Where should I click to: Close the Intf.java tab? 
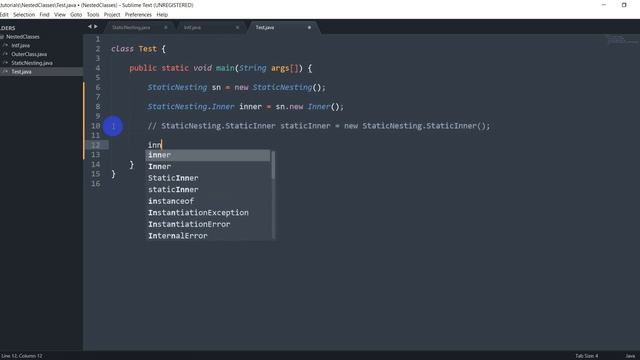237,27
